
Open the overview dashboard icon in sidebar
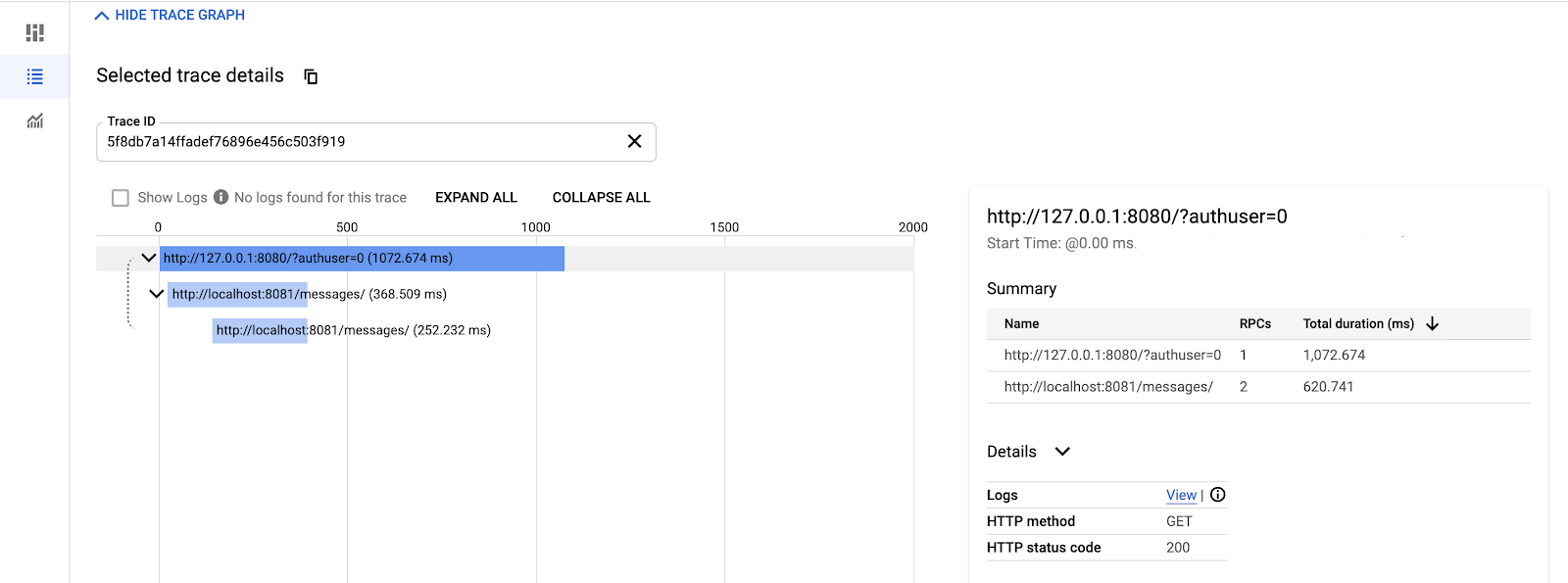[35, 32]
